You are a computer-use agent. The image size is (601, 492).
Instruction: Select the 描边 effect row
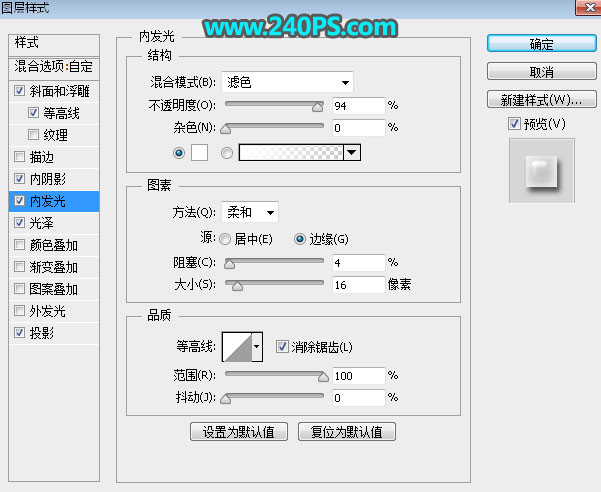54,157
